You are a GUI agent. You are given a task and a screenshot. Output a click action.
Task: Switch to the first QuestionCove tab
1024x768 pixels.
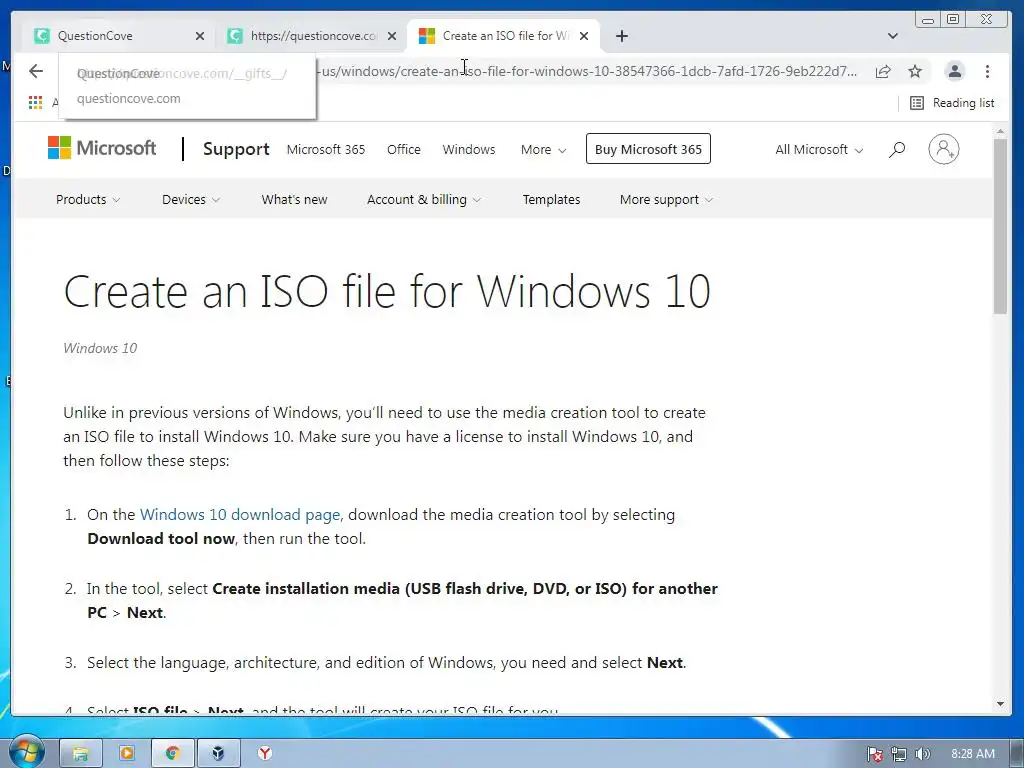point(118,36)
